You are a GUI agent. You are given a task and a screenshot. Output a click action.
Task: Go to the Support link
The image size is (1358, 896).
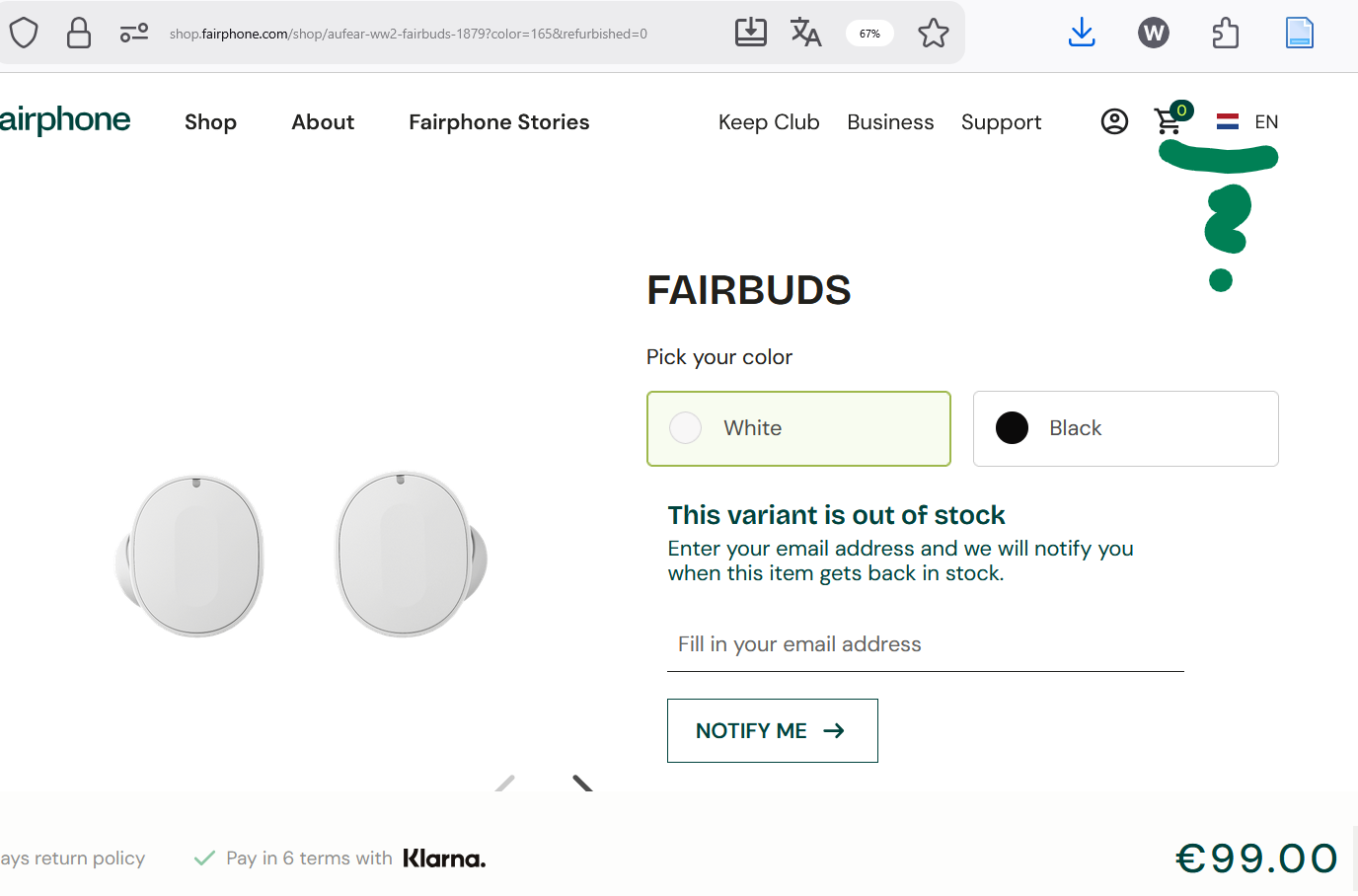tap(1001, 122)
